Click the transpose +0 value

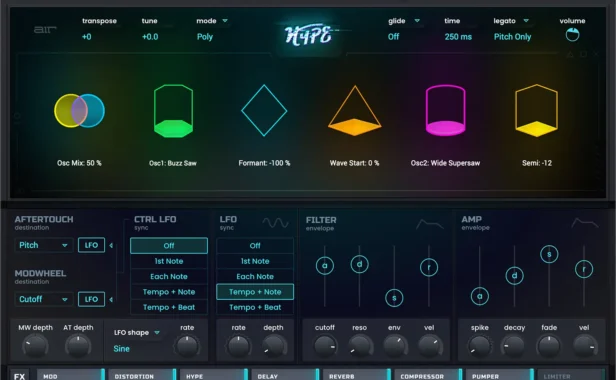[x=87, y=37]
